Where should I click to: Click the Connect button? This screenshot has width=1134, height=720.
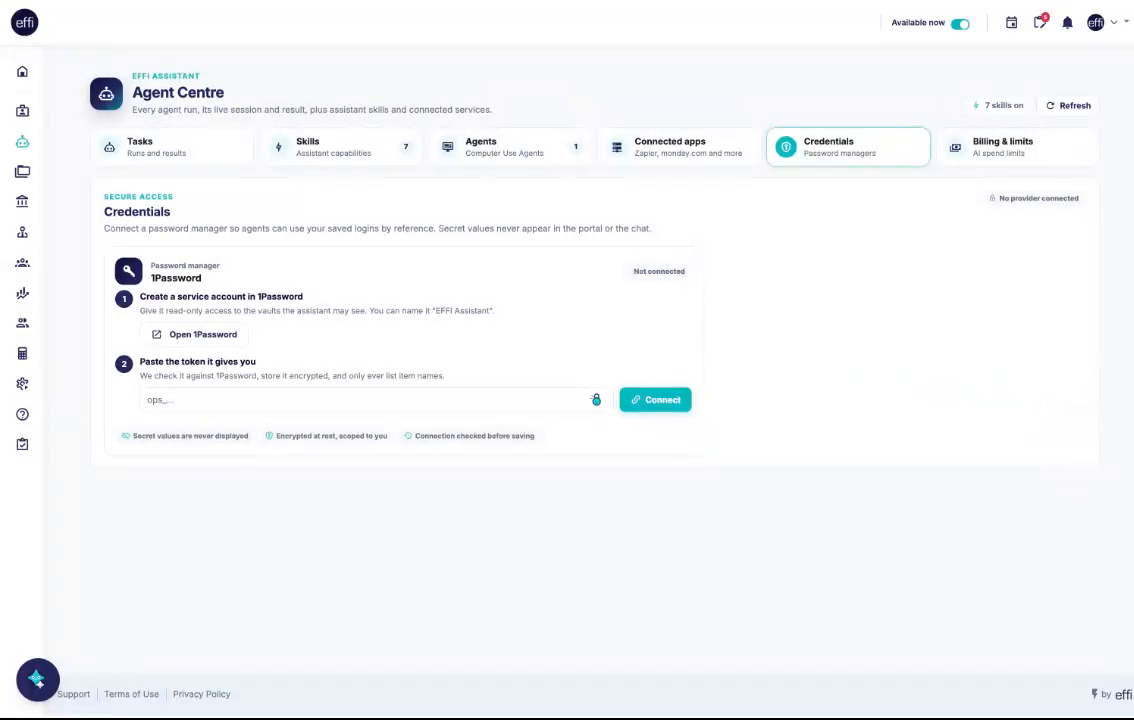655,400
